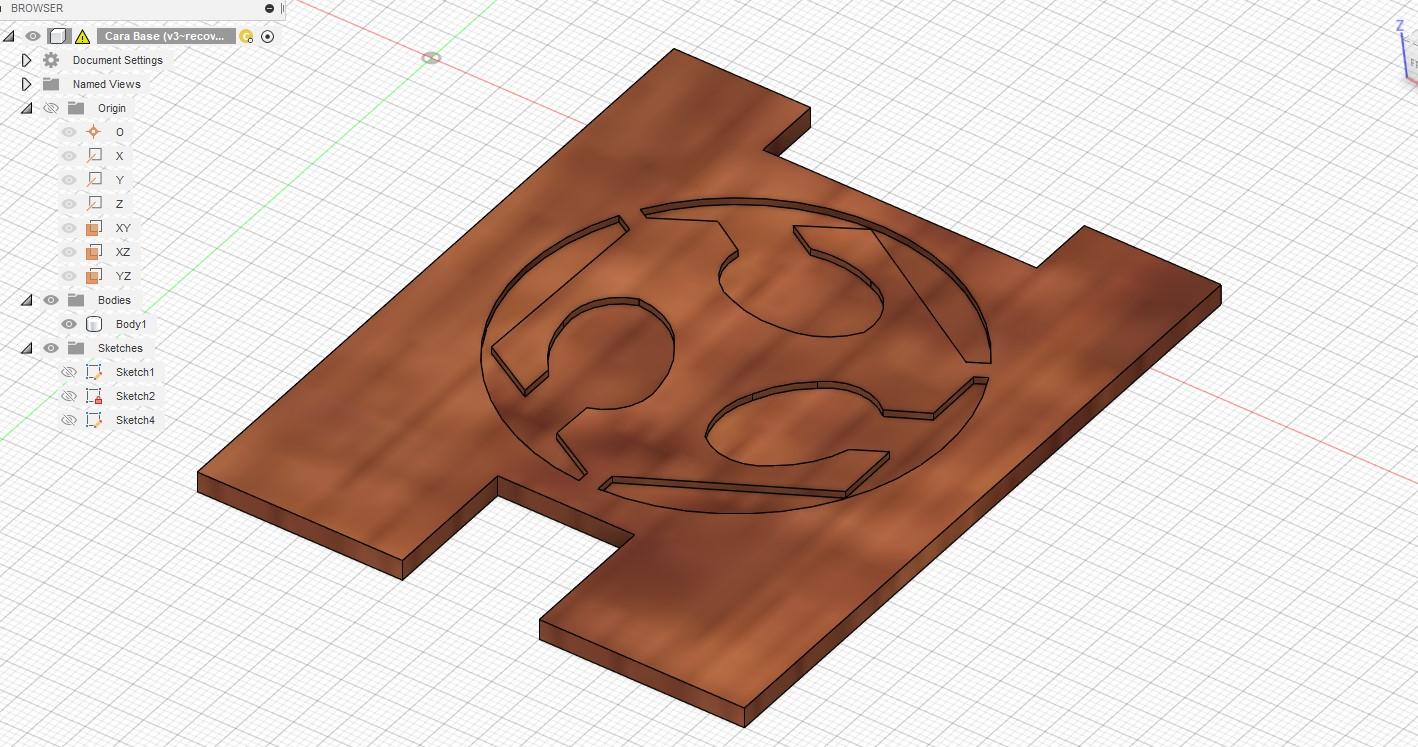Click the yellow warning triangle icon

click(82, 37)
